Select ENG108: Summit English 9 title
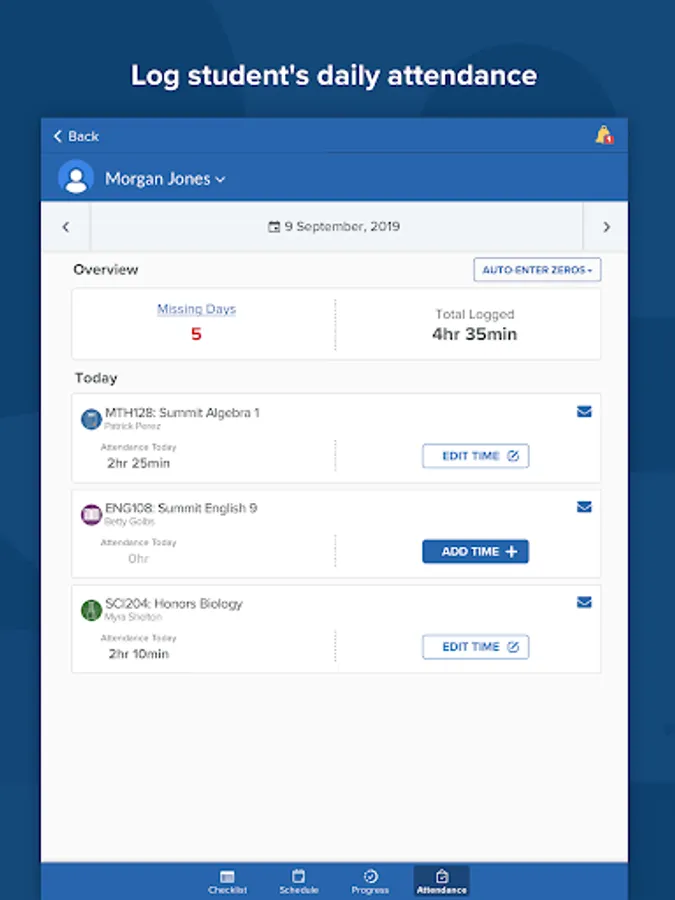 click(x=181, y=508)
